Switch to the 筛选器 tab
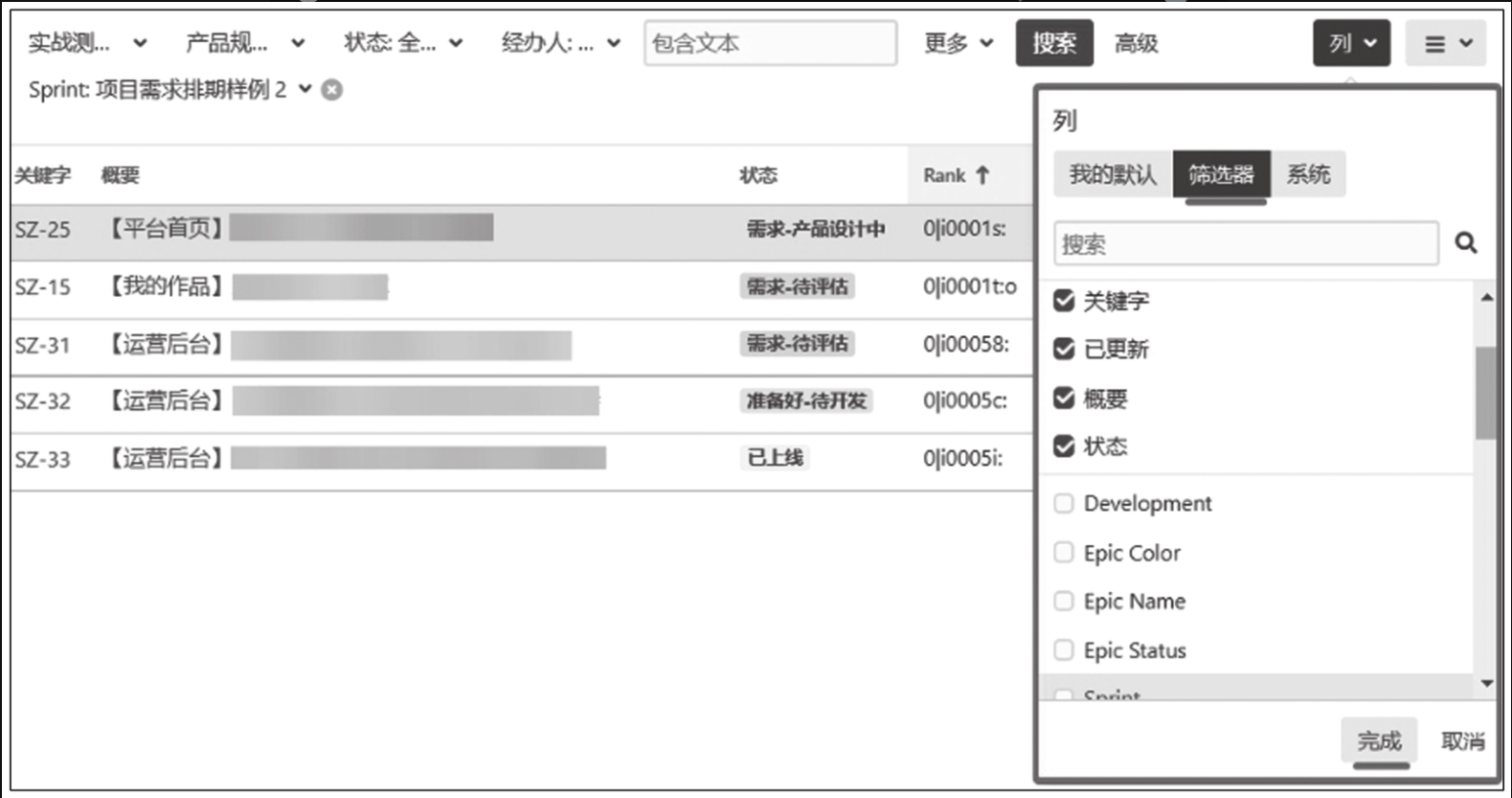The height and width of the screenshot is (798, 1512). 1221,174
